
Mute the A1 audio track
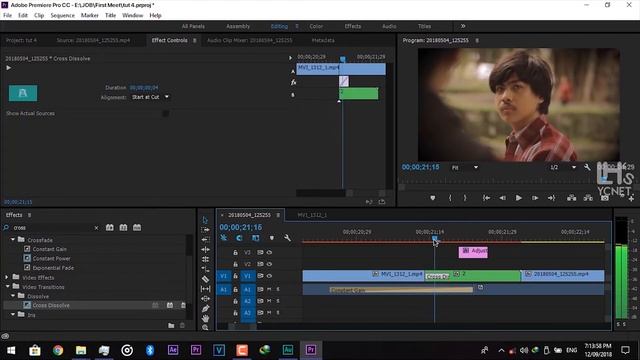pos(269,289)
